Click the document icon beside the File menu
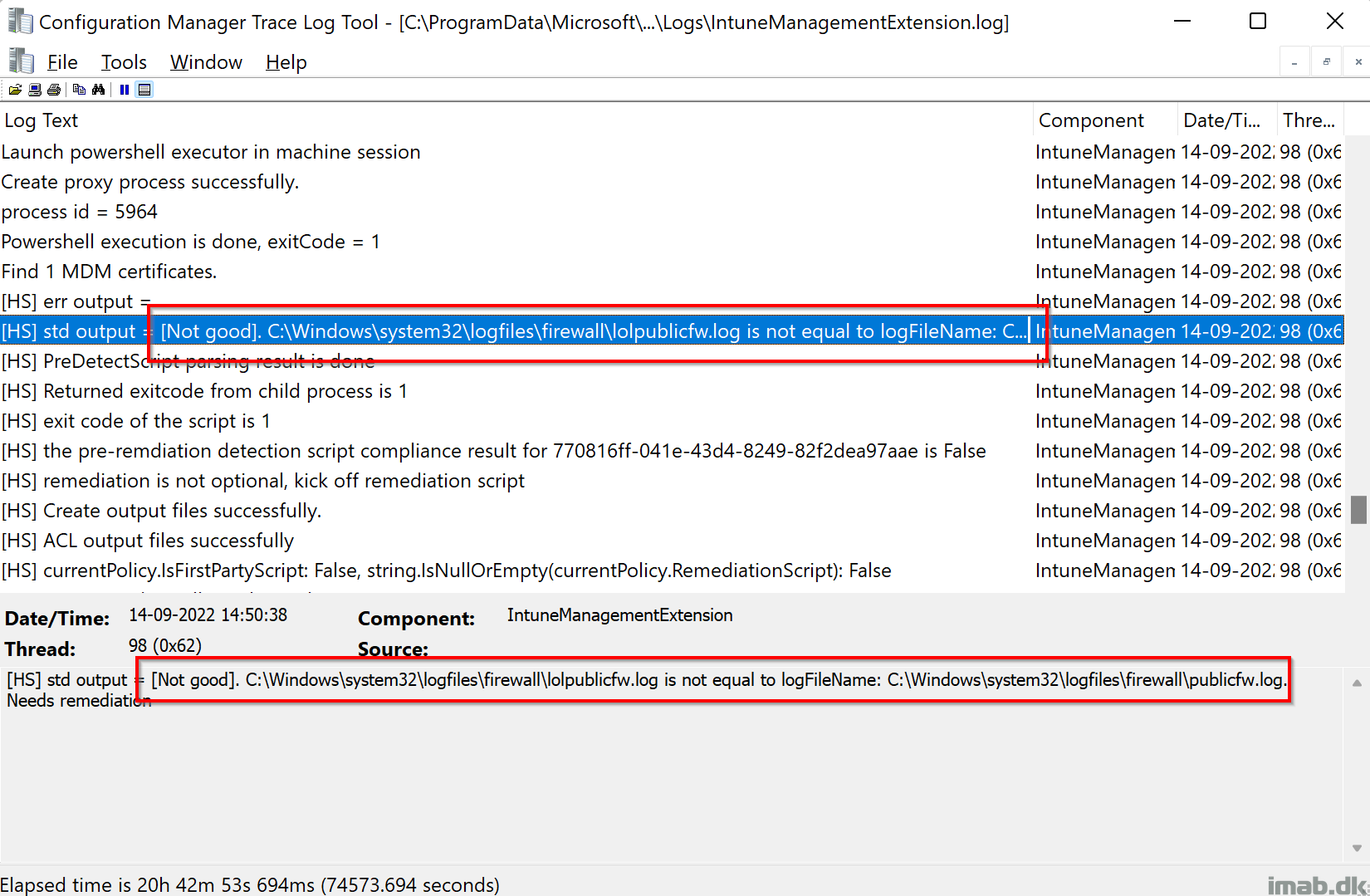This screenshot has width=1370, height=896. point(21,61)
